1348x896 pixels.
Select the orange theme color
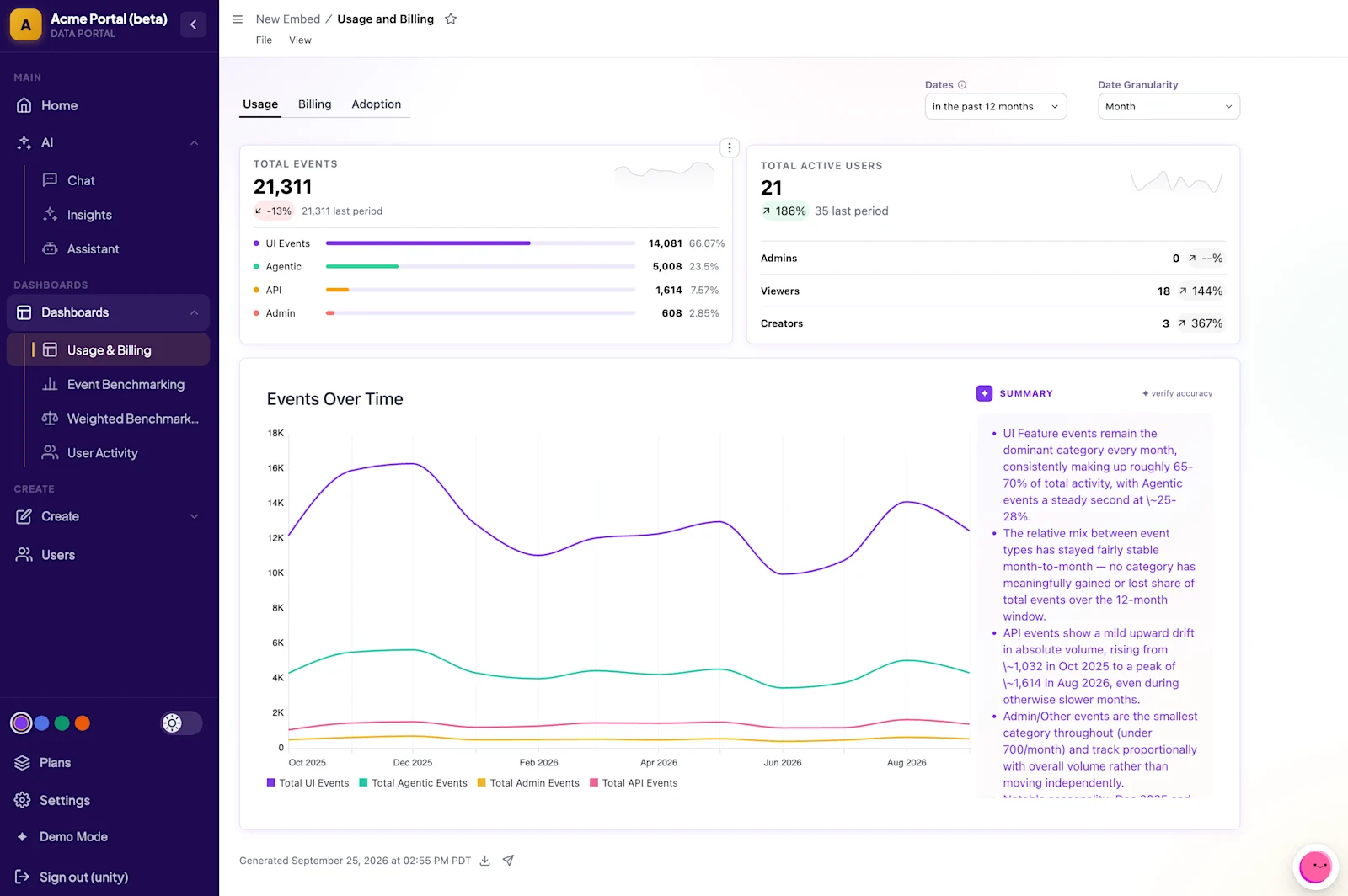(83, 723)
